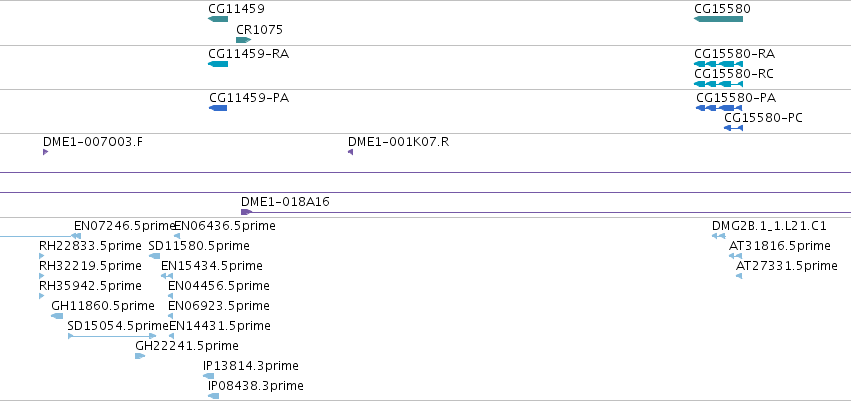Select the CG15580 gene bar
The image size is (851, 401).
719,19
